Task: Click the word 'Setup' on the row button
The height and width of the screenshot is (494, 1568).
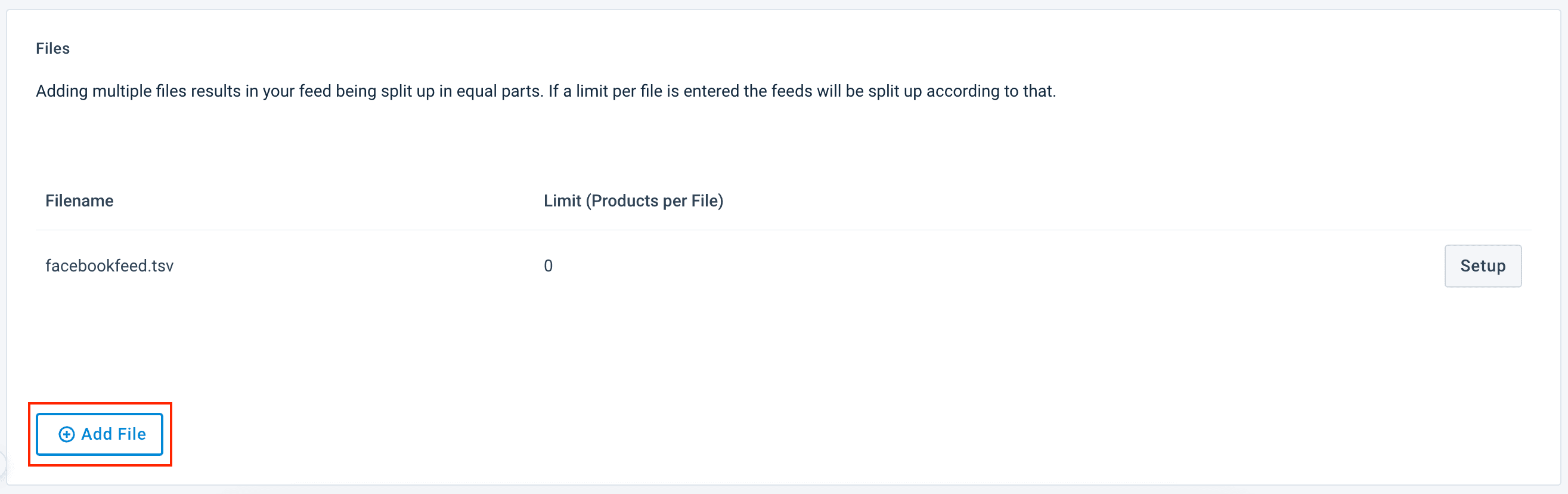Action: (x=1482, y=265)
